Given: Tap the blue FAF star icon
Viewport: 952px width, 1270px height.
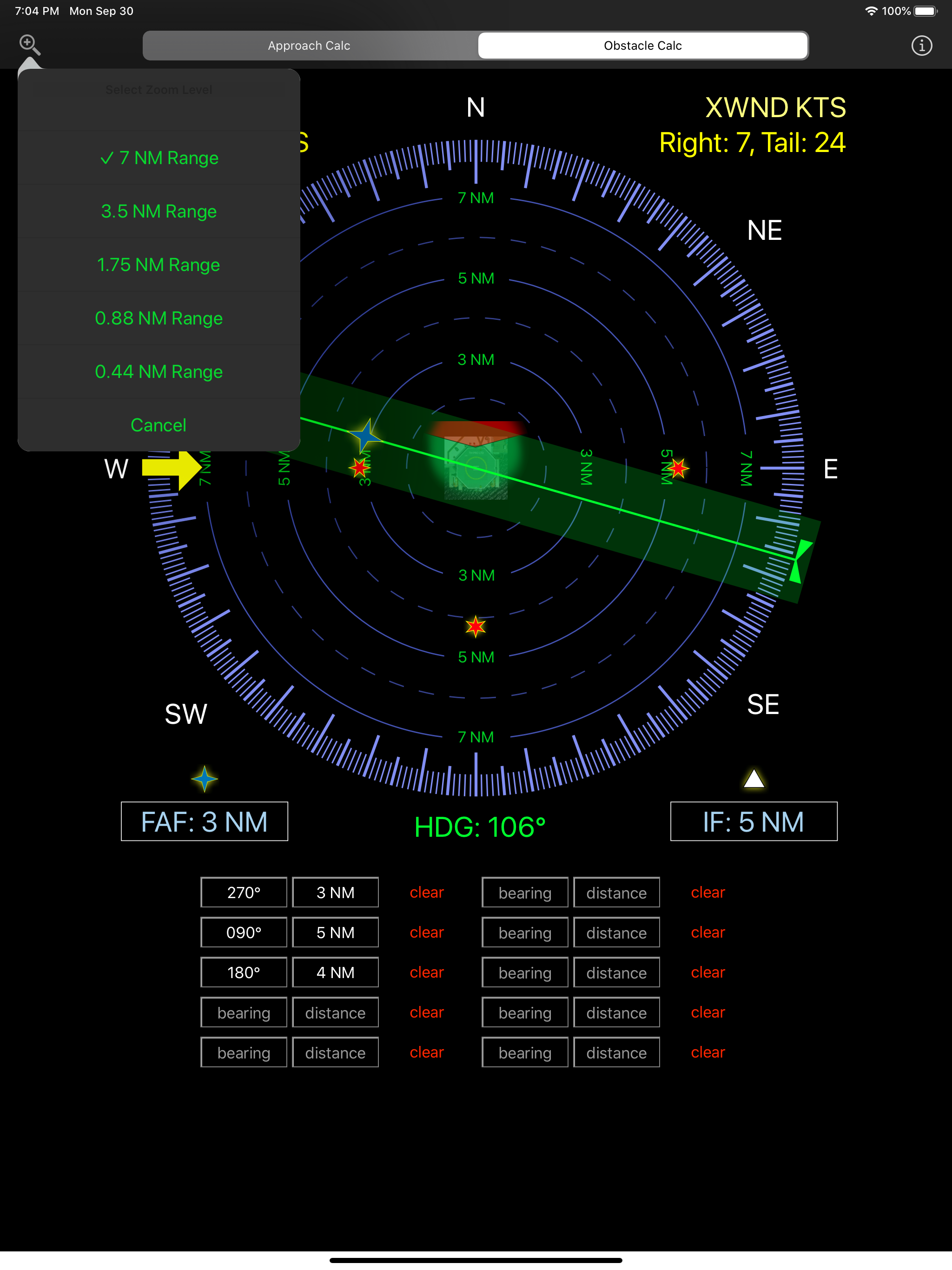Looking at the screenshot, I should coord(205,779).
